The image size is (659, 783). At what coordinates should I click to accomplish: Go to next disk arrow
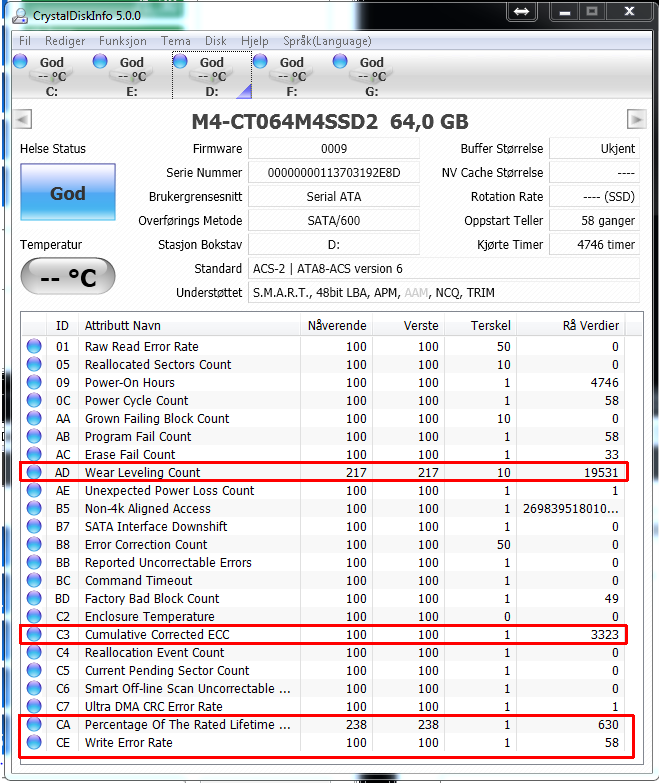tap(637, 119)
